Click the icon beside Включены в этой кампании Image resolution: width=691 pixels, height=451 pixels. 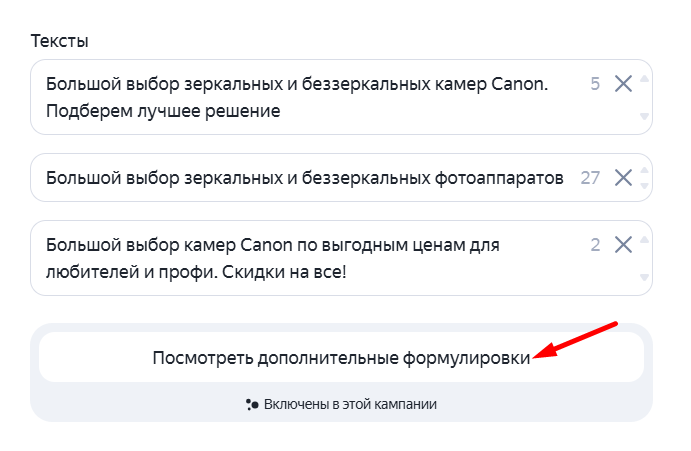tap(252, 405)
